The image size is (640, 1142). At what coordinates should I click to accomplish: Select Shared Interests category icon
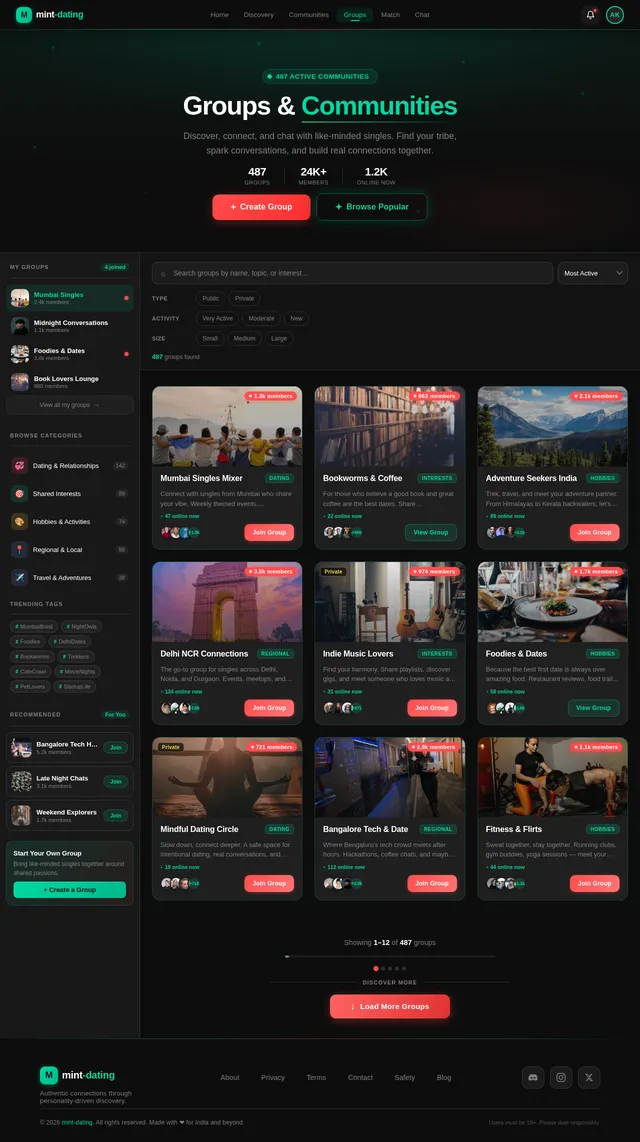(x=20, y=494)
